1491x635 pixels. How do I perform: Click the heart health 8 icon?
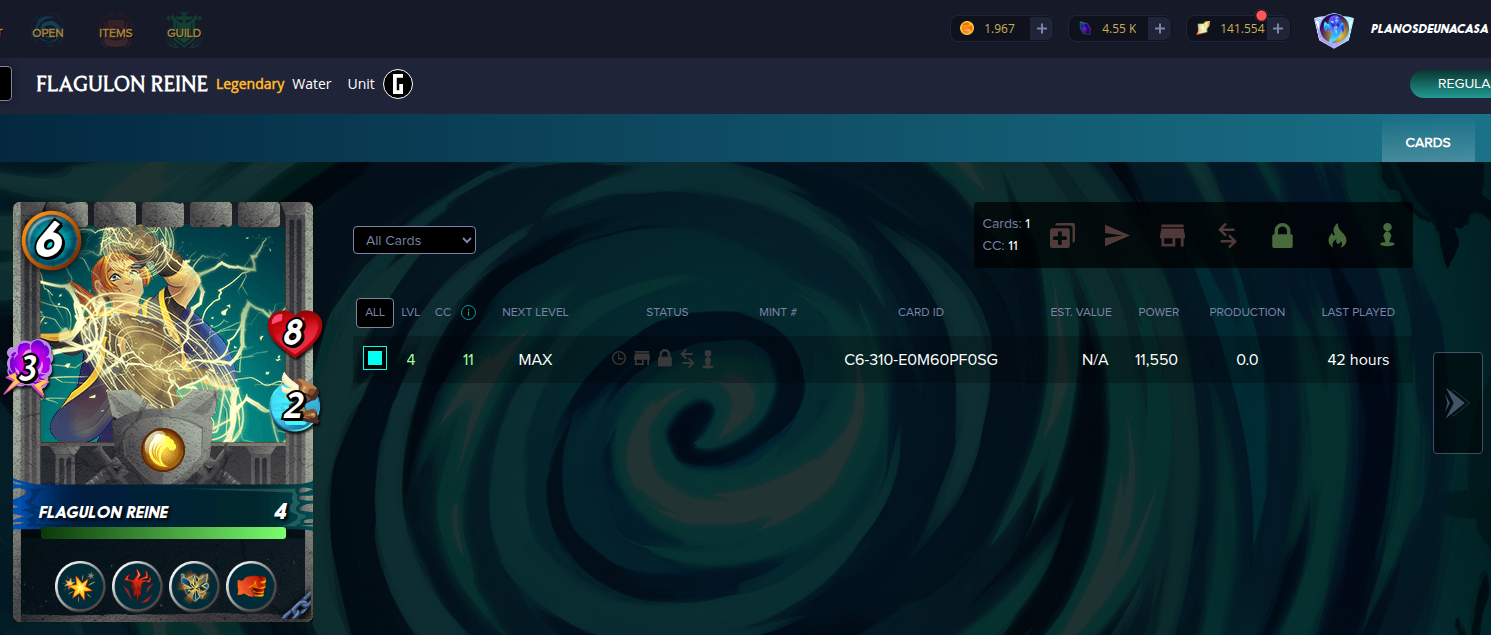(294, 333)
